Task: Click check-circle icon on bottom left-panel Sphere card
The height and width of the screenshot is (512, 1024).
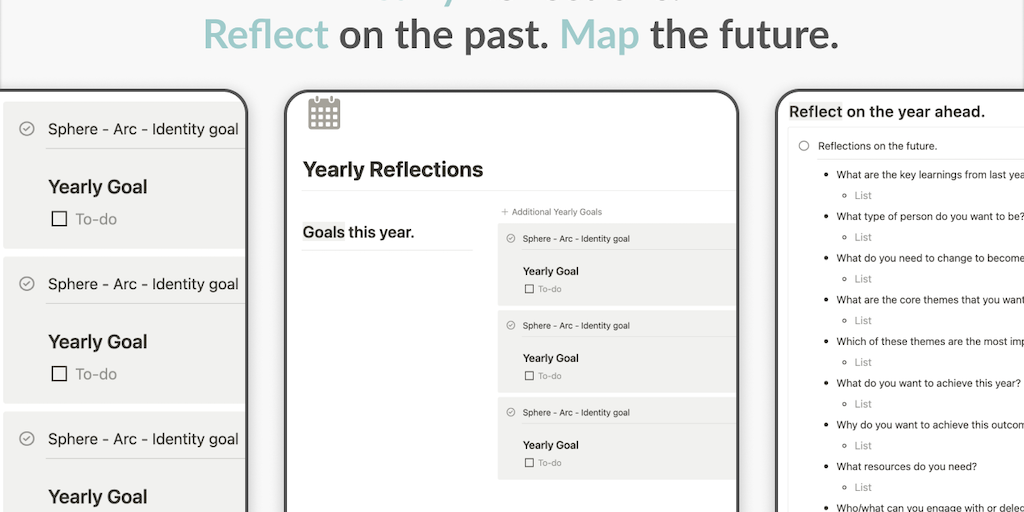Action: [x=28, y=439]
